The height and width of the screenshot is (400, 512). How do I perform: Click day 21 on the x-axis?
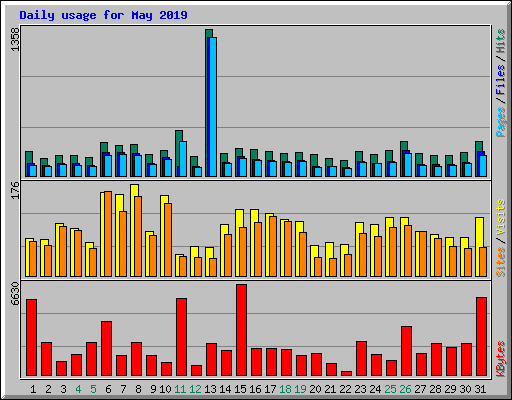(x=330, y=389)
